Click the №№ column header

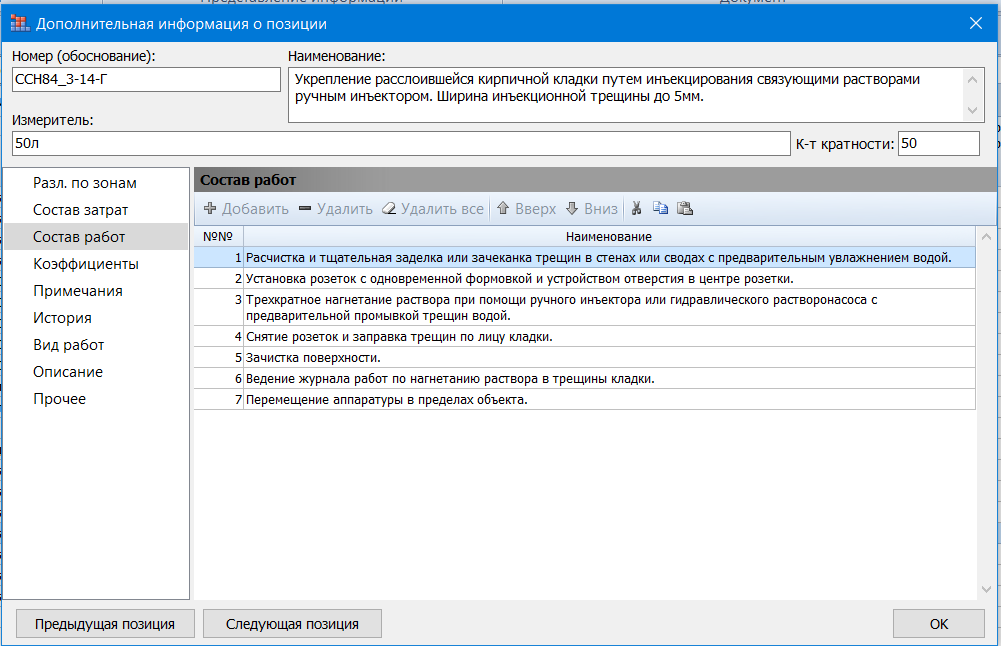[x=218, y=237]
